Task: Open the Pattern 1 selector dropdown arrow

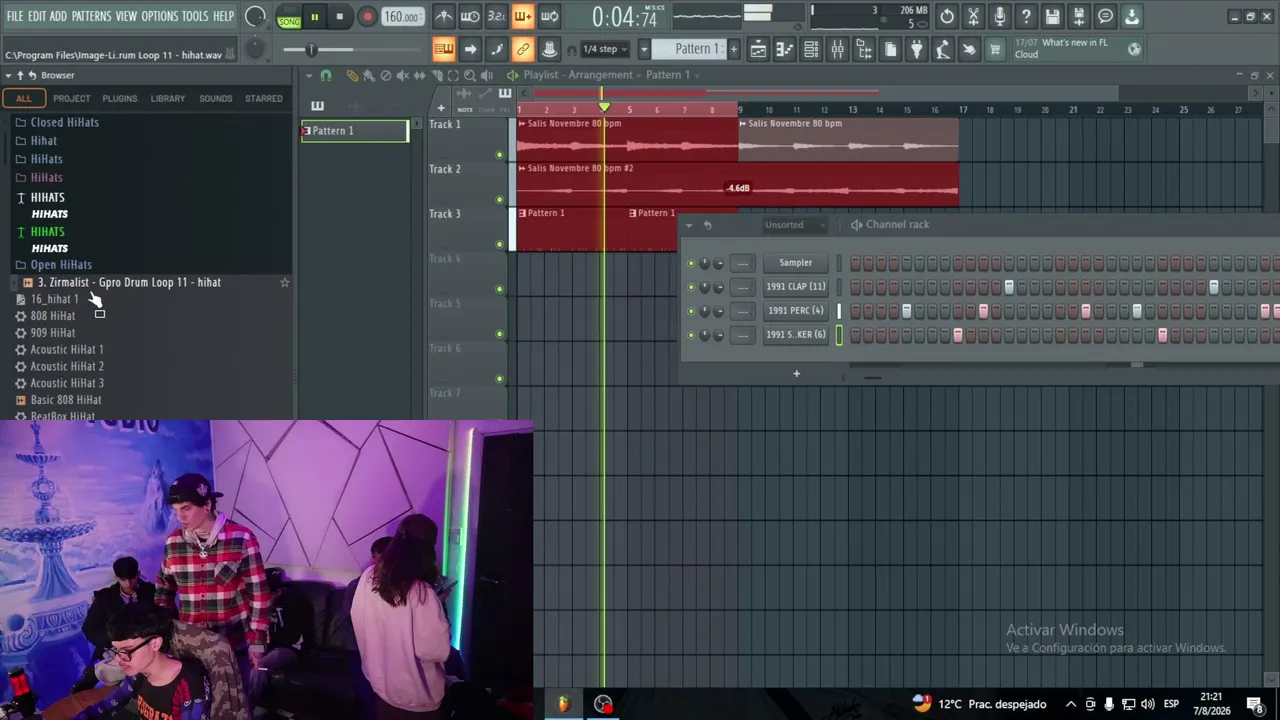Action: pyautogui.click(x=644, y=49)
